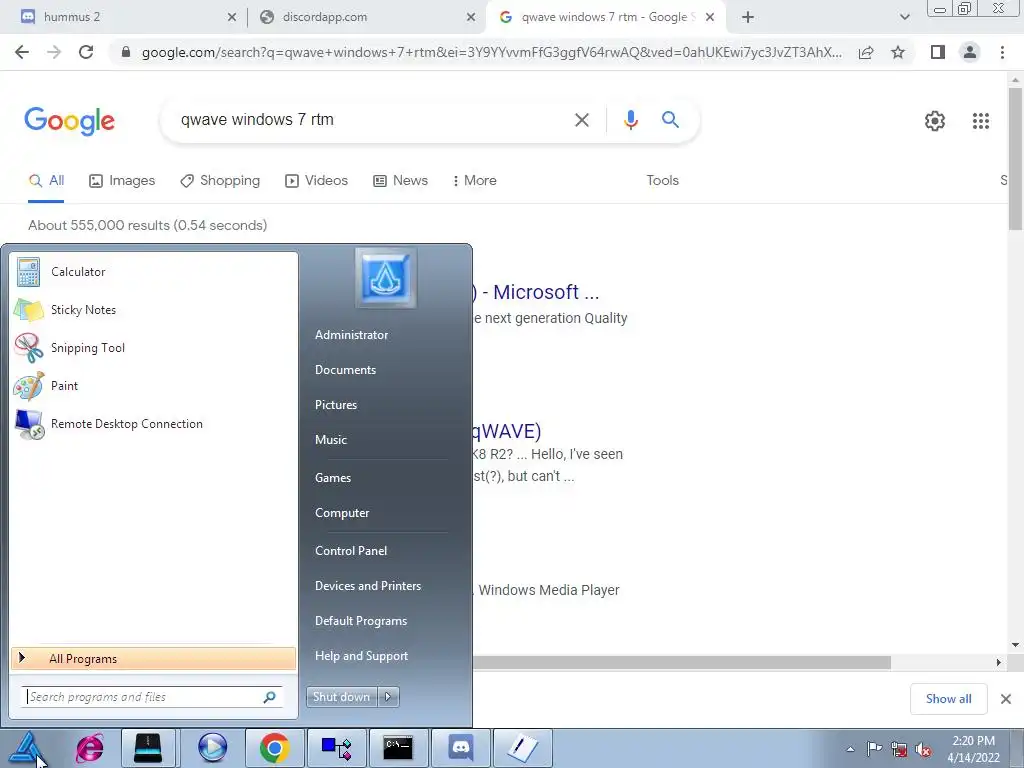This screenshot has width=1024, height=768.
Task: Switch to Chrome in the taskbar
Action: [x=274, y=748]
